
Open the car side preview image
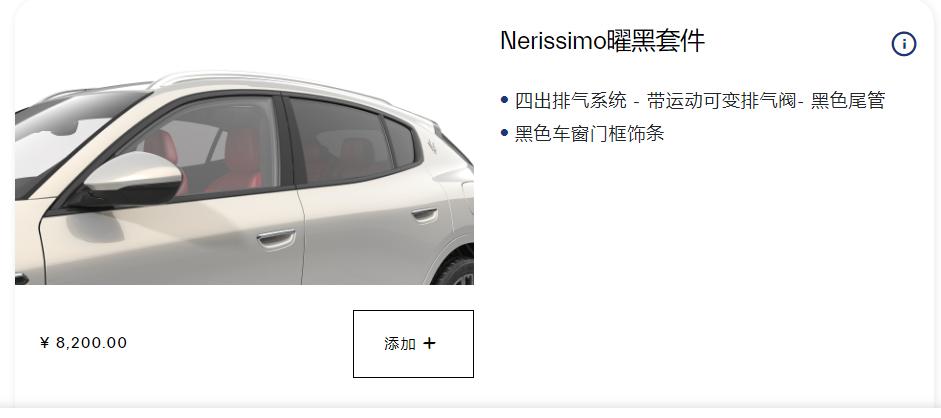244,177
